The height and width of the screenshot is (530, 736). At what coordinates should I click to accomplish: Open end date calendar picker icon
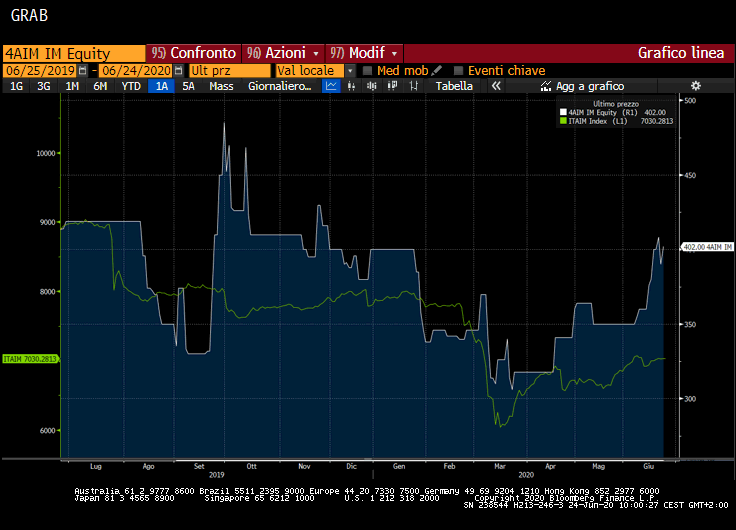178,71
